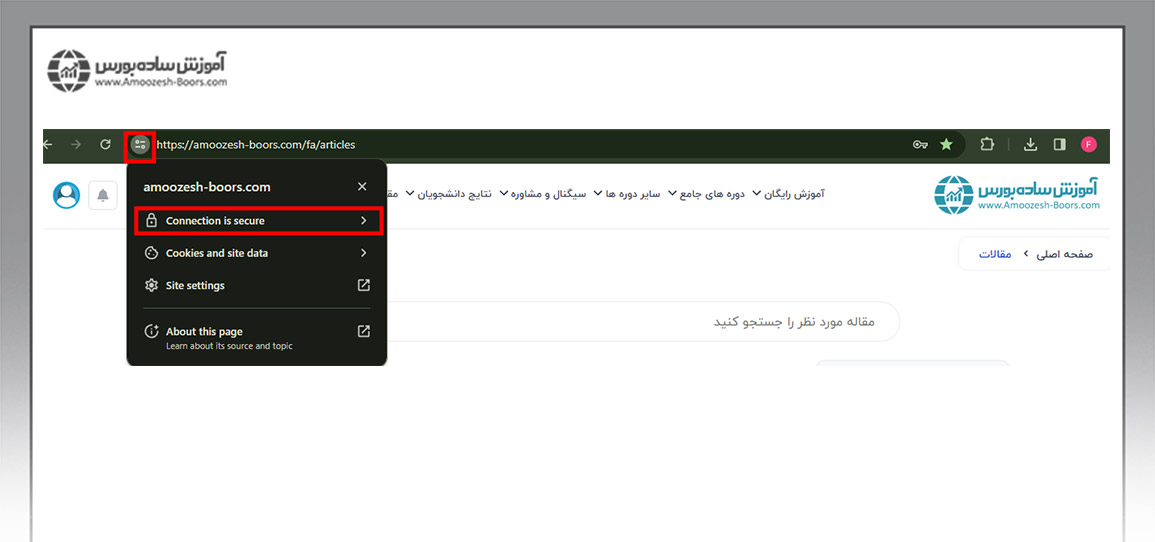Open the pink Chrome profile avatar
The image size is (1155, 542).
pos(1089,145)
